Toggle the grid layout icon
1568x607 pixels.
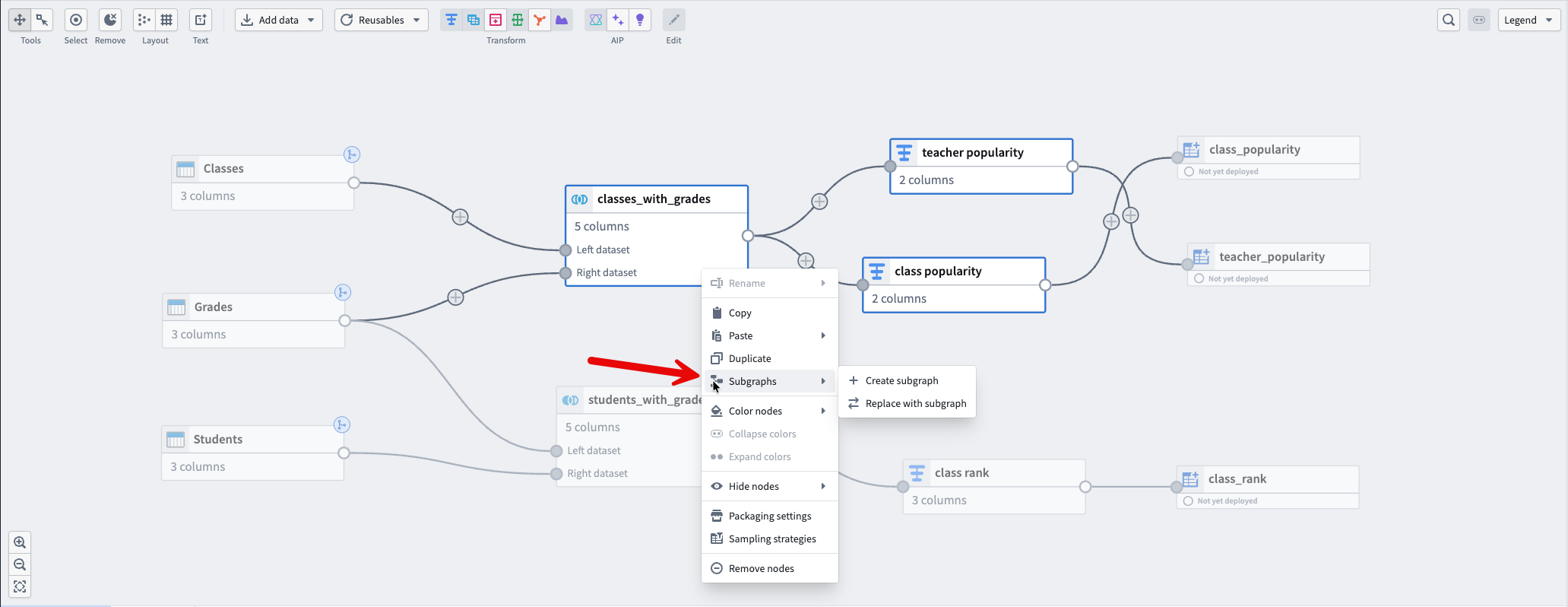click(166, 20)
